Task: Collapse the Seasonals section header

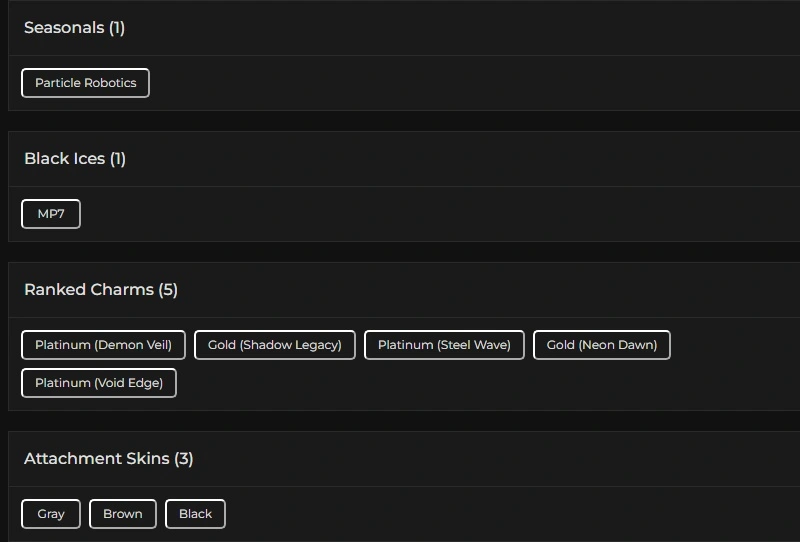Action: click(64, 28)
